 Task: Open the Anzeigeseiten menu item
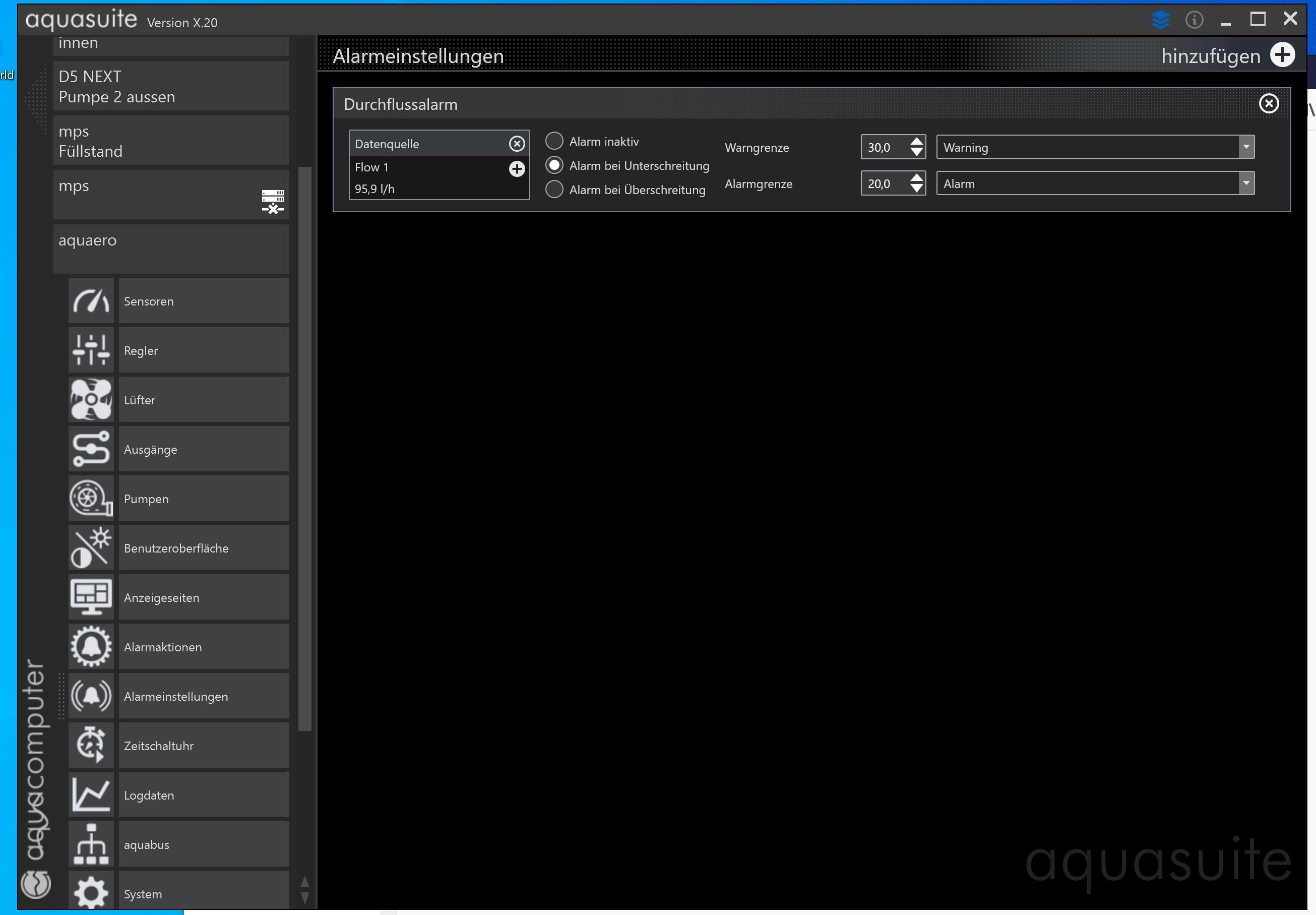click(204, 597)
